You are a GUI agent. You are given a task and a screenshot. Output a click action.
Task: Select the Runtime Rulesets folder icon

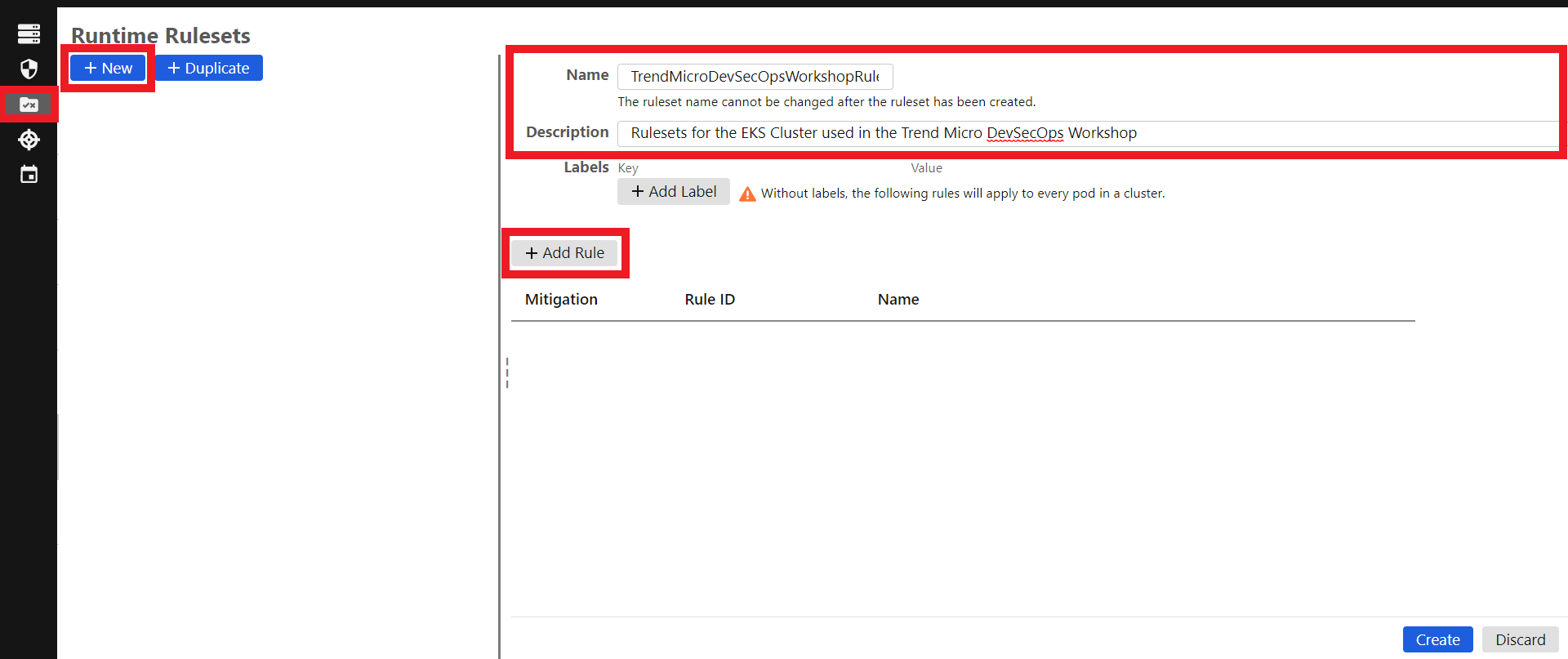point(29,105)
